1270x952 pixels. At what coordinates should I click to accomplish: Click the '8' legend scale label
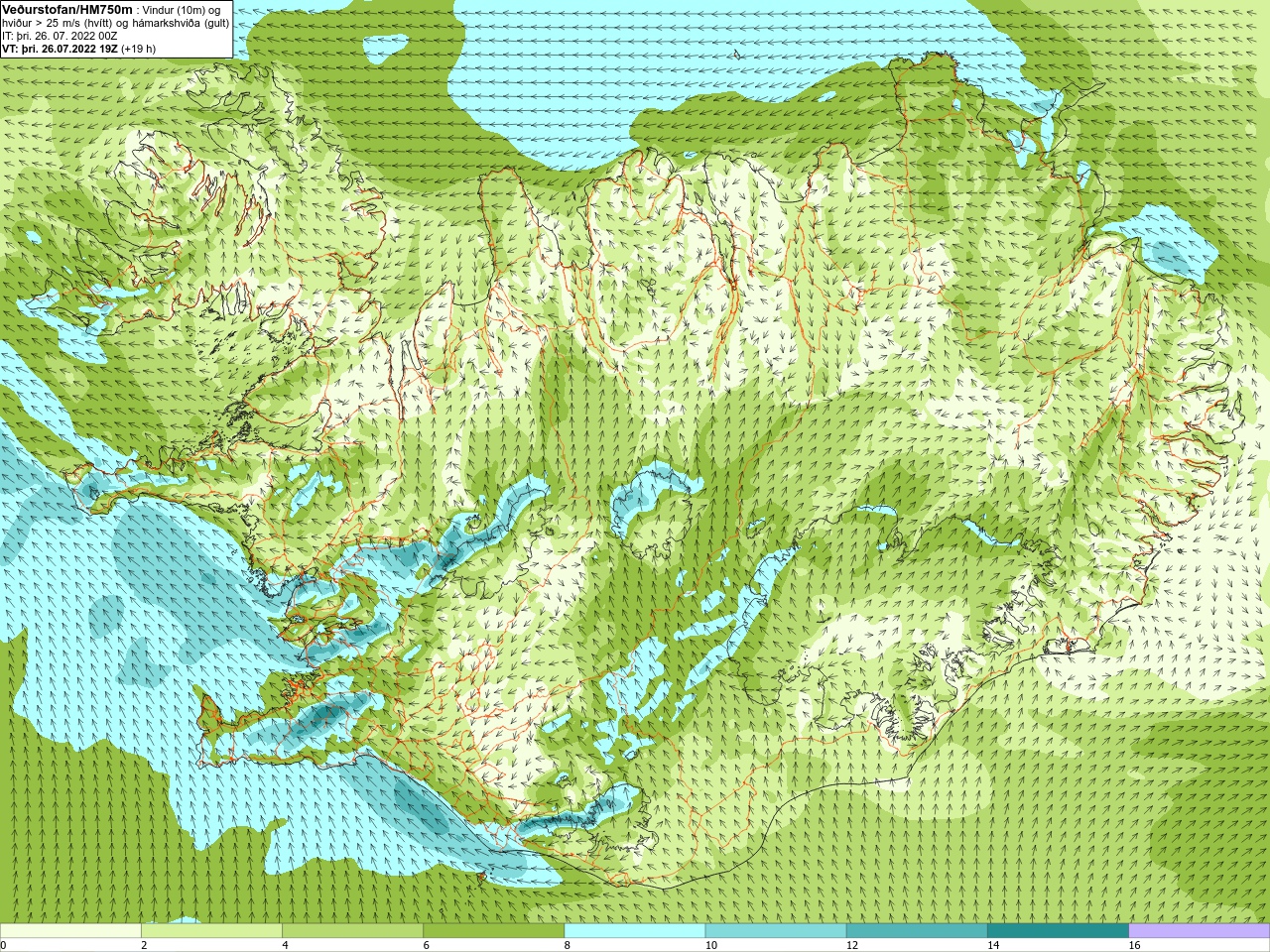click(x=568, y=945)
